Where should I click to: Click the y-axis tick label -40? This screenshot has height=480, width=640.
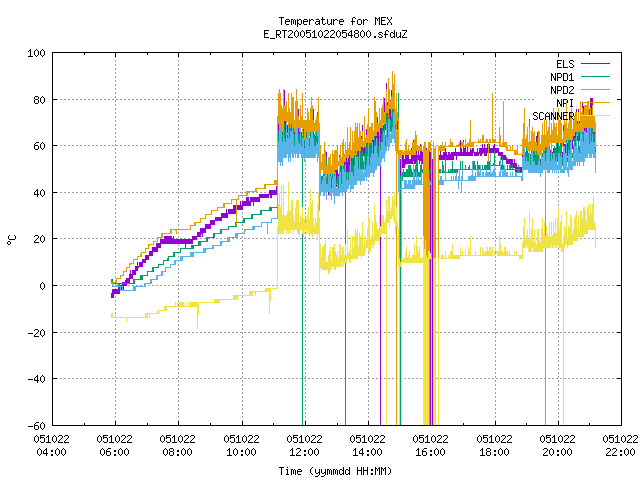(36, 379)
